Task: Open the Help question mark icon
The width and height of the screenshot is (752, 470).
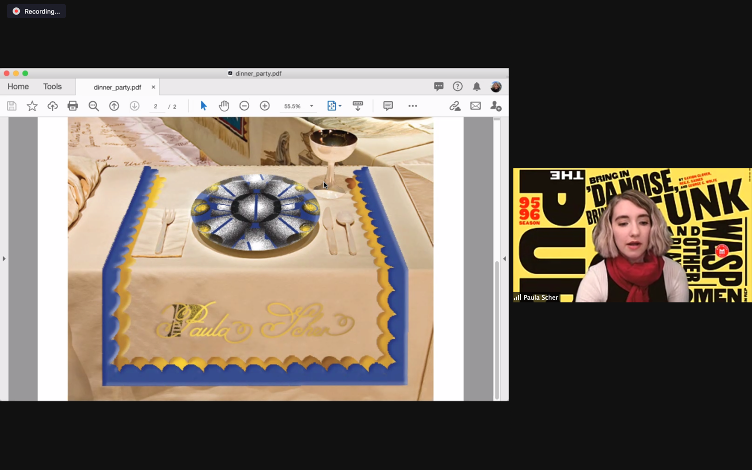Action: click(x=458, y=86)
